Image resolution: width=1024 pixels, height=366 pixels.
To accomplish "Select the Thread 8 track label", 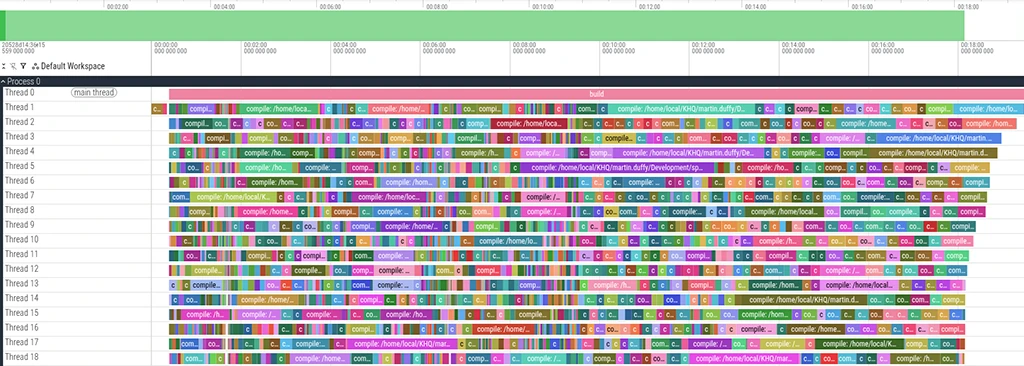I will 19,210.
